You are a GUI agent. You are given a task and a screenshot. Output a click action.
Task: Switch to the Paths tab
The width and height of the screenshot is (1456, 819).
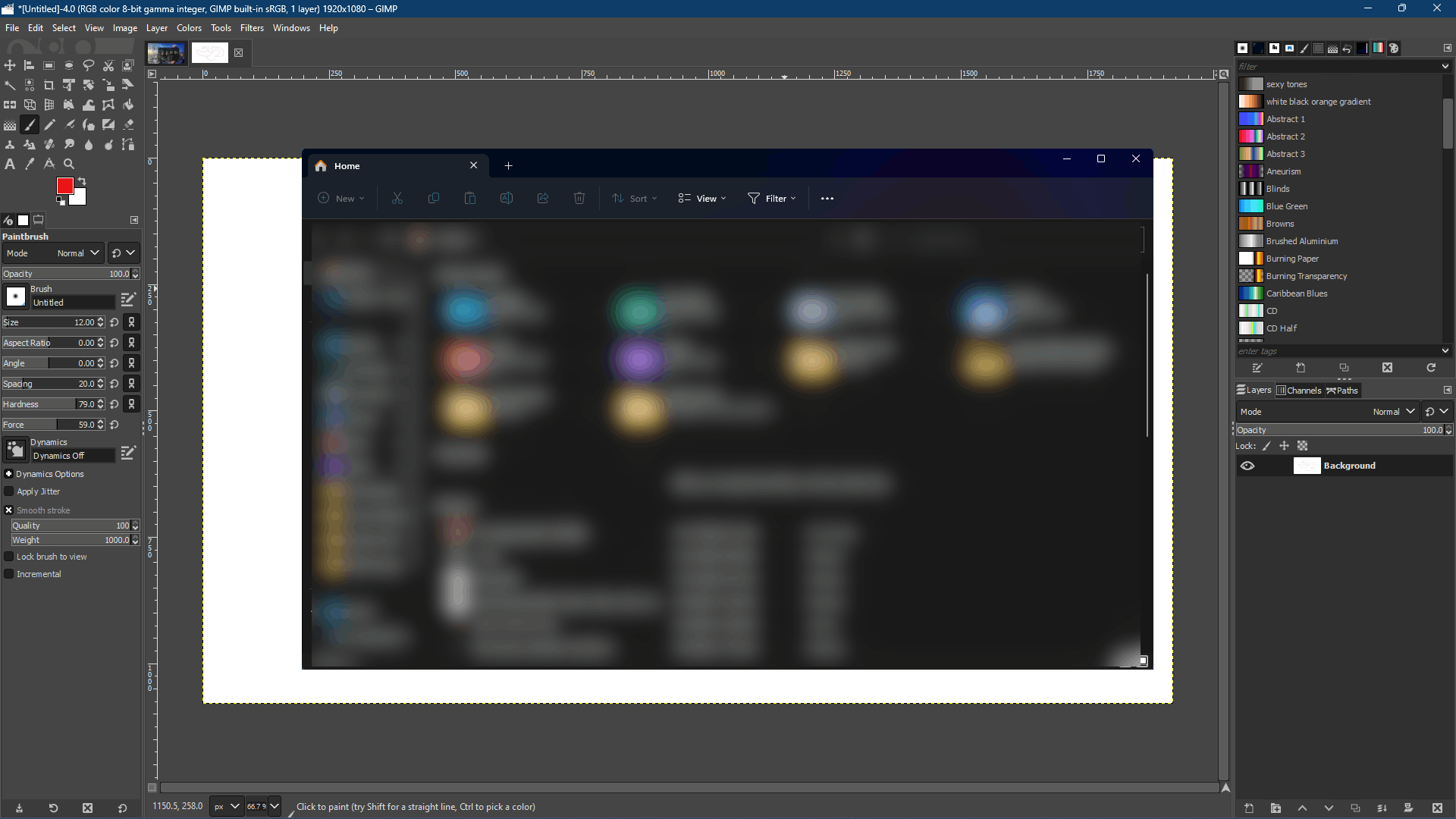pyautogui.click(x=1342, y=391)
